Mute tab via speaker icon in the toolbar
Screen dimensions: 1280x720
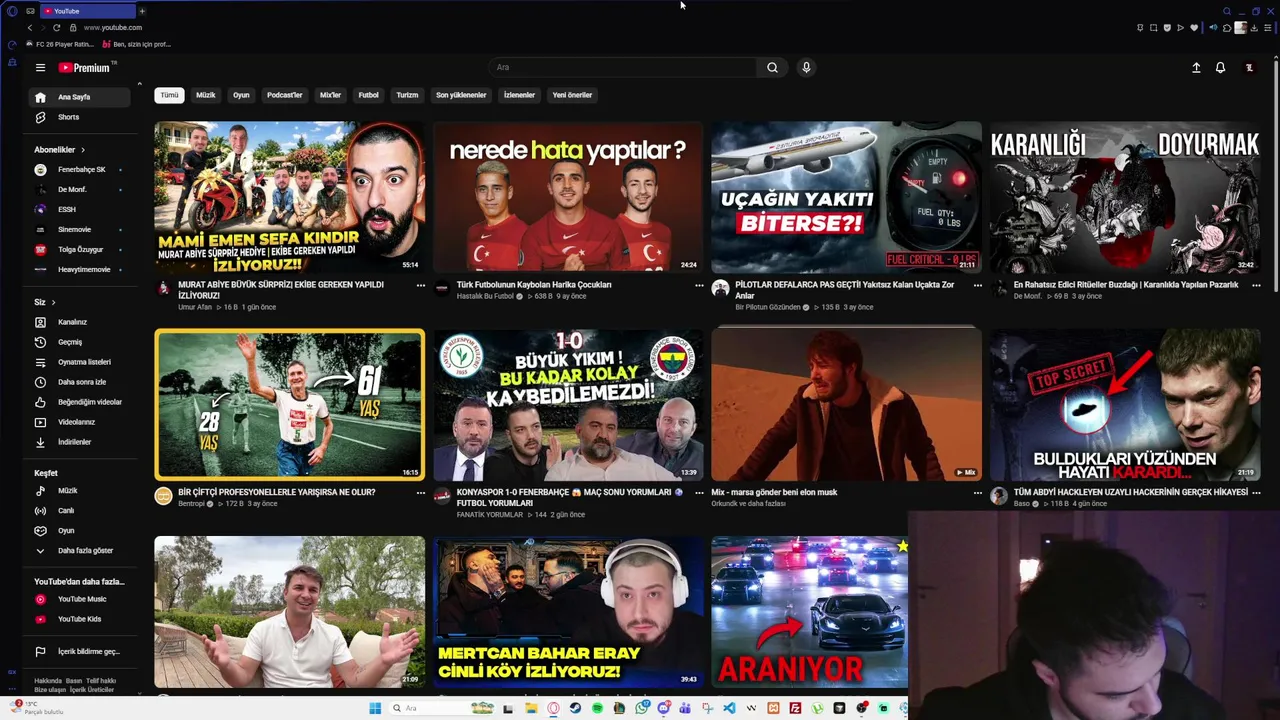(x=1213, y=28)
